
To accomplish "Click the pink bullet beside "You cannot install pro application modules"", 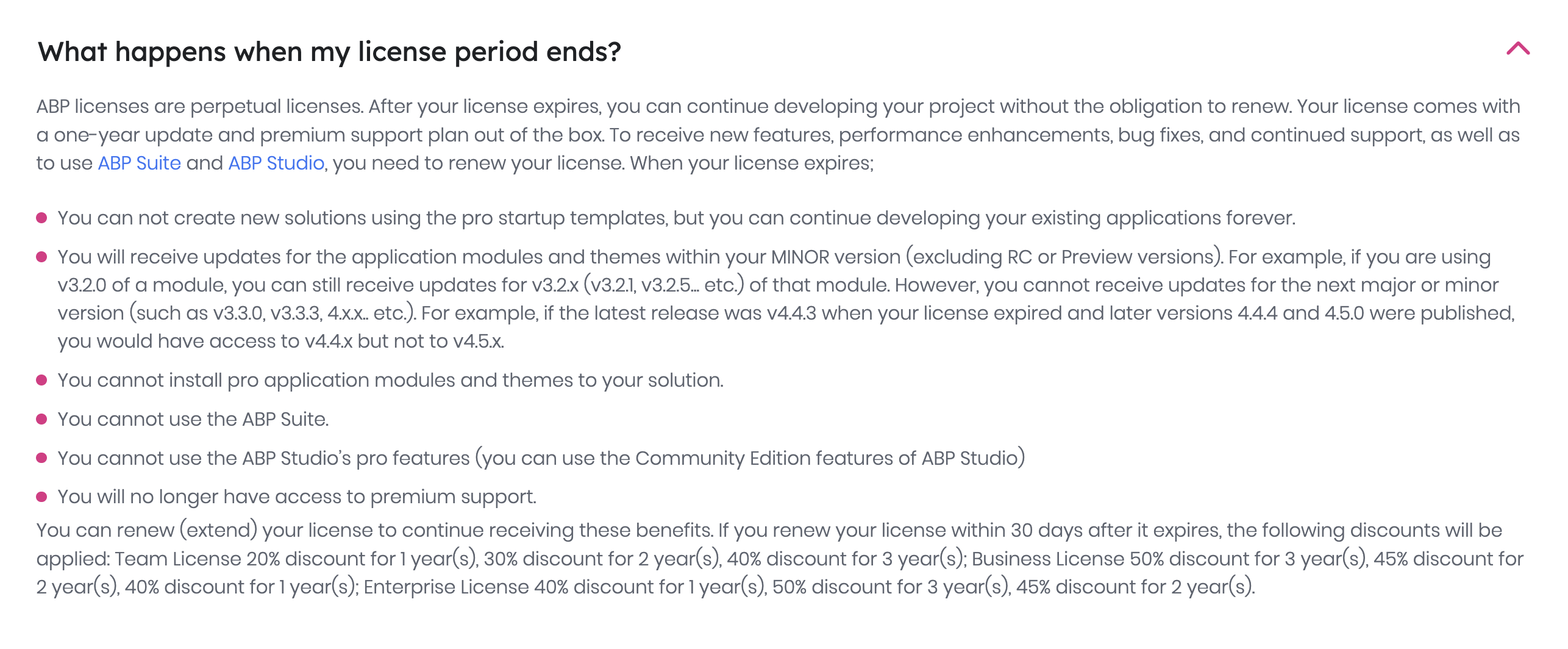I will pos(42,380).
